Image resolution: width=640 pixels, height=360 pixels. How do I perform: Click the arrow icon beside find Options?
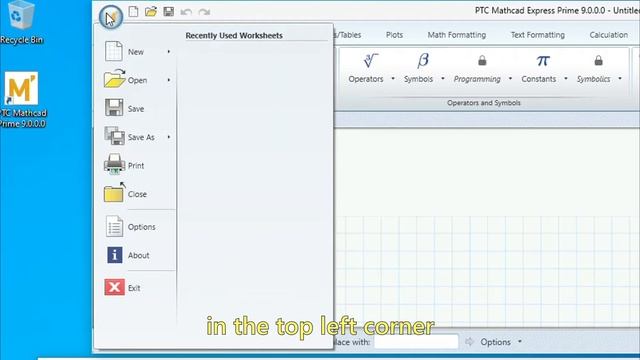tap(469, 342)
